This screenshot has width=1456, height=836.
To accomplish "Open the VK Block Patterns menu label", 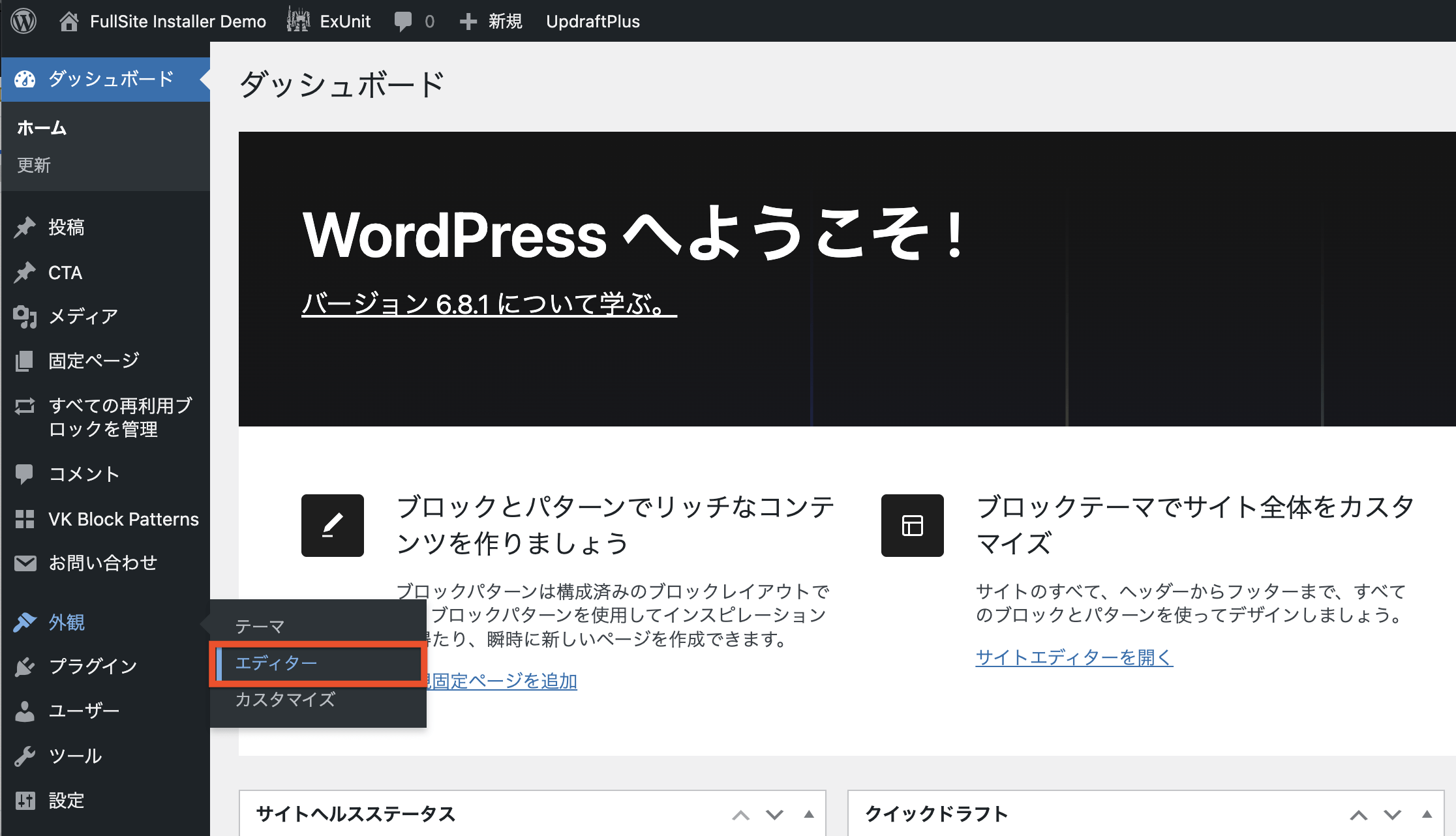I will coord(123,519).
